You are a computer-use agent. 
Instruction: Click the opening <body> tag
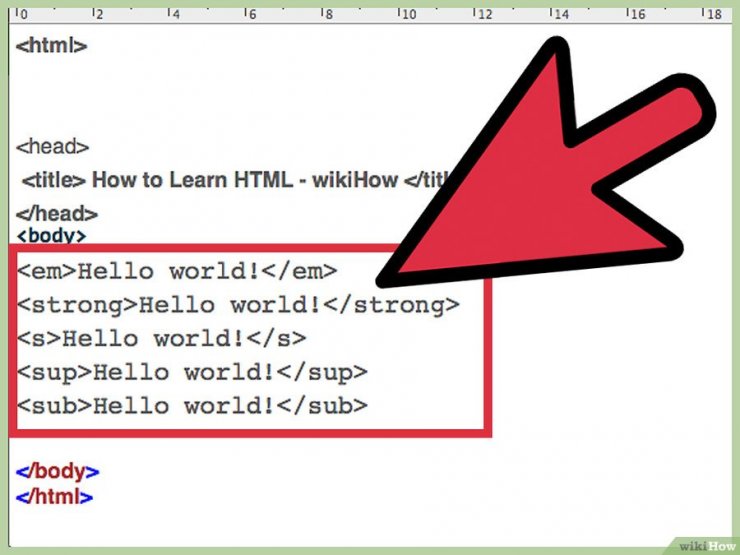click(x=51, y=236)
